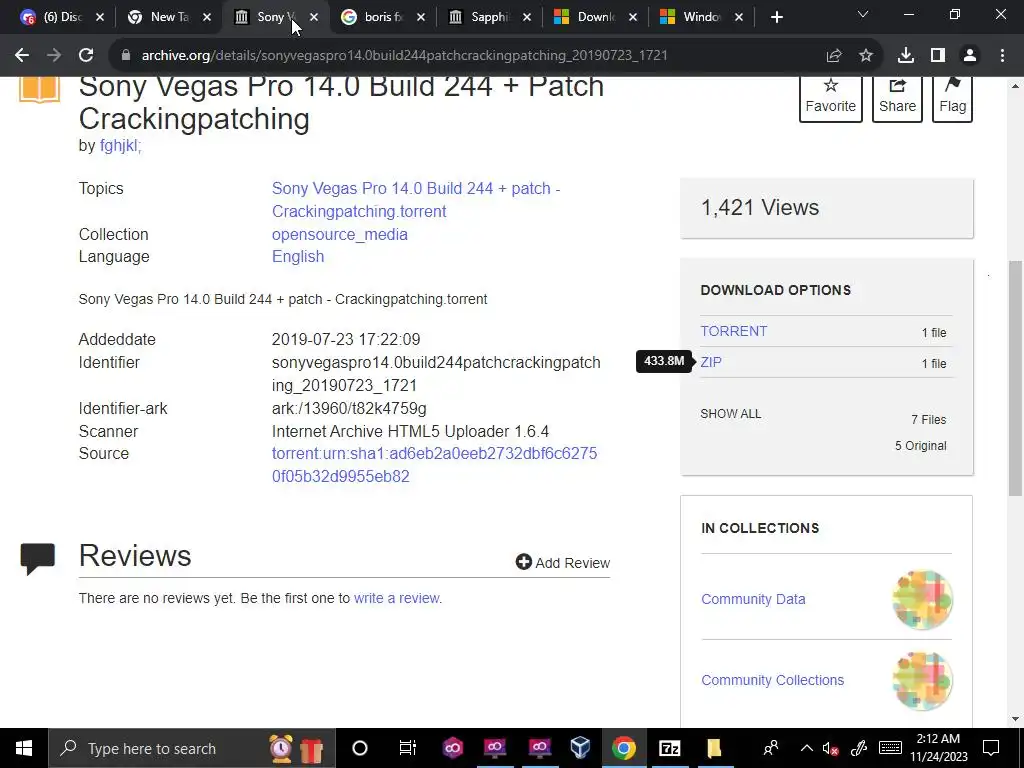Image resolution: width=1024 pixels, height=768 pixels.
Task: Bookmark this tab with the star icon
Action: click(866, 56)
